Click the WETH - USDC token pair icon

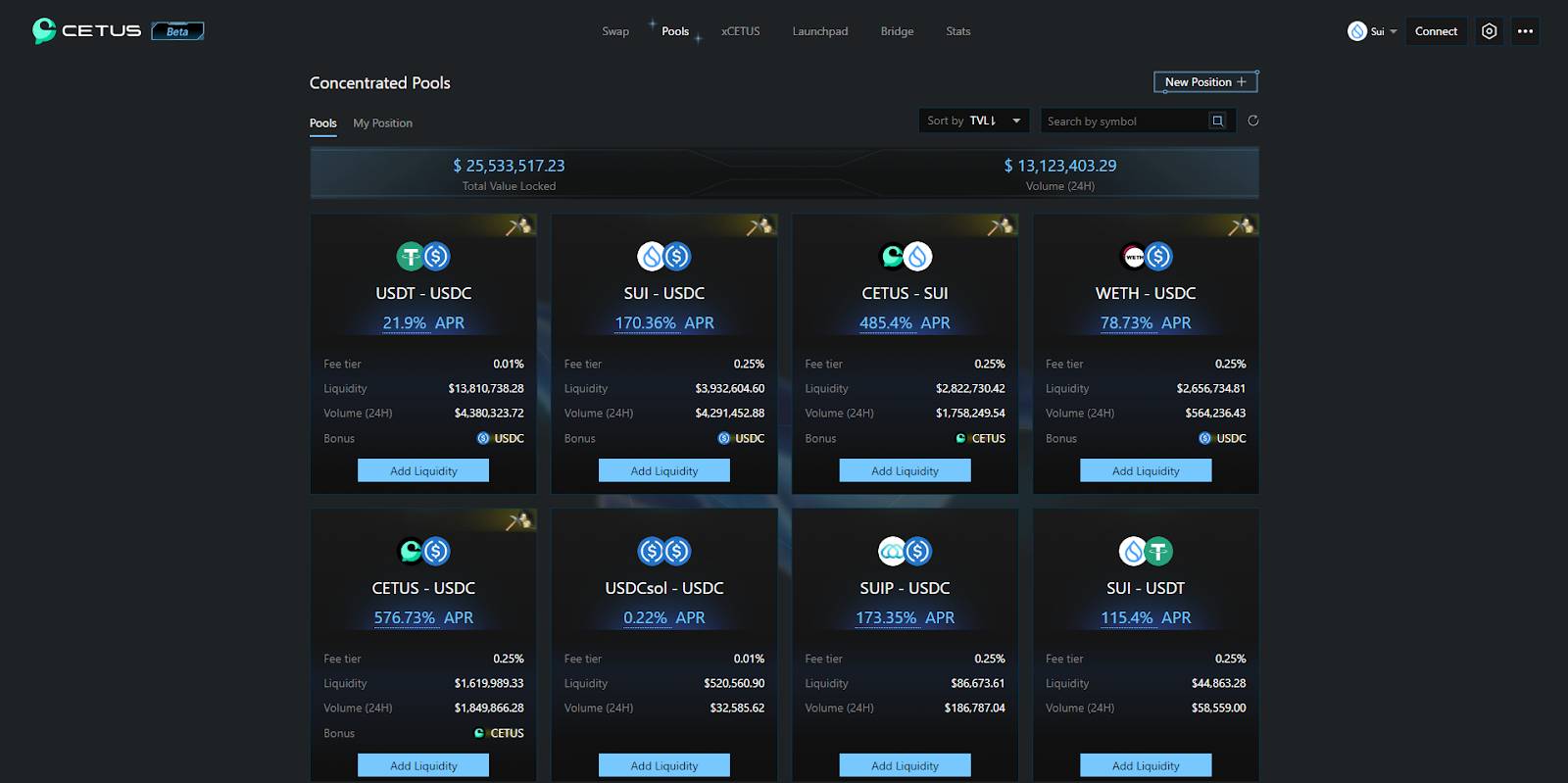pos(1146,257)
